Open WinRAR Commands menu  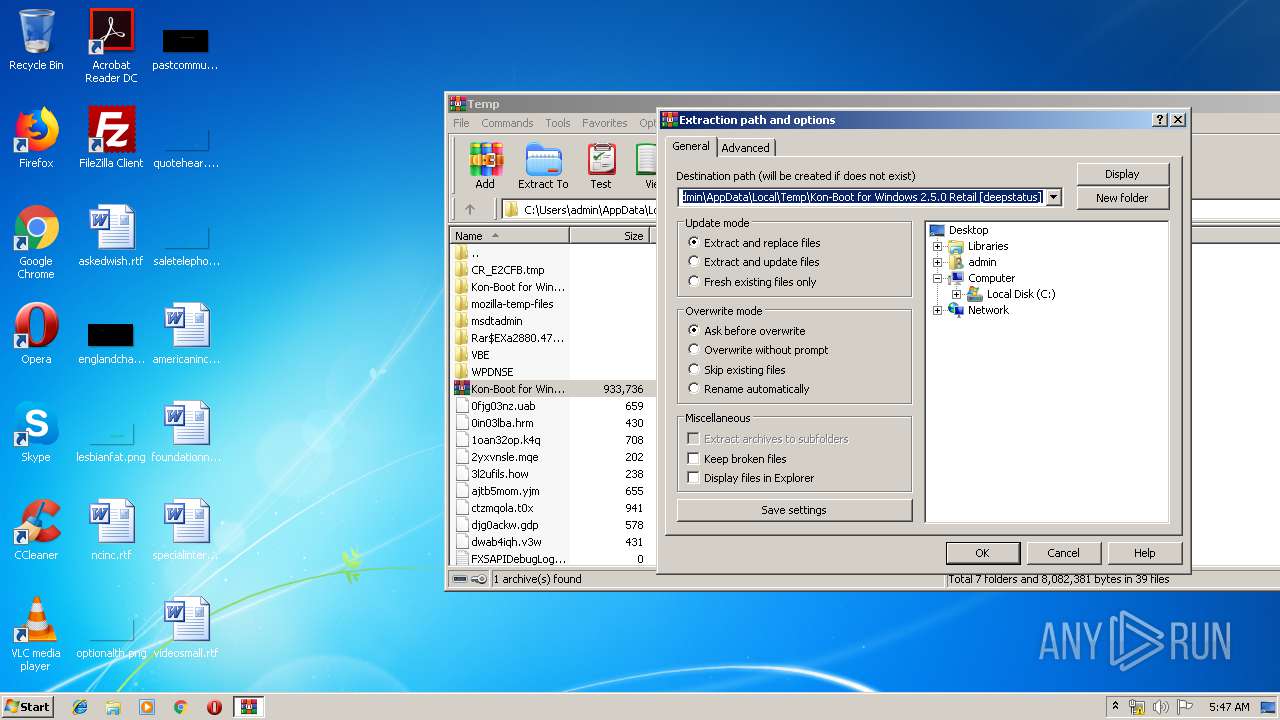click(x=507, y=123)
